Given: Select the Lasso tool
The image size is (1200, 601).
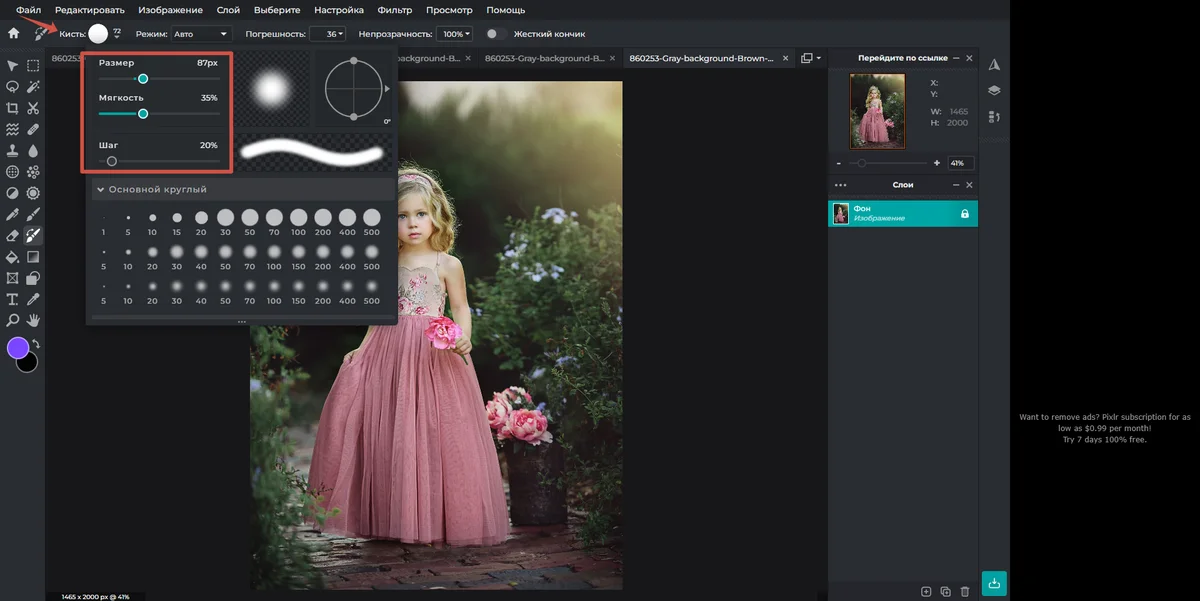Looking at the screenshot, I should click(13, 86).
